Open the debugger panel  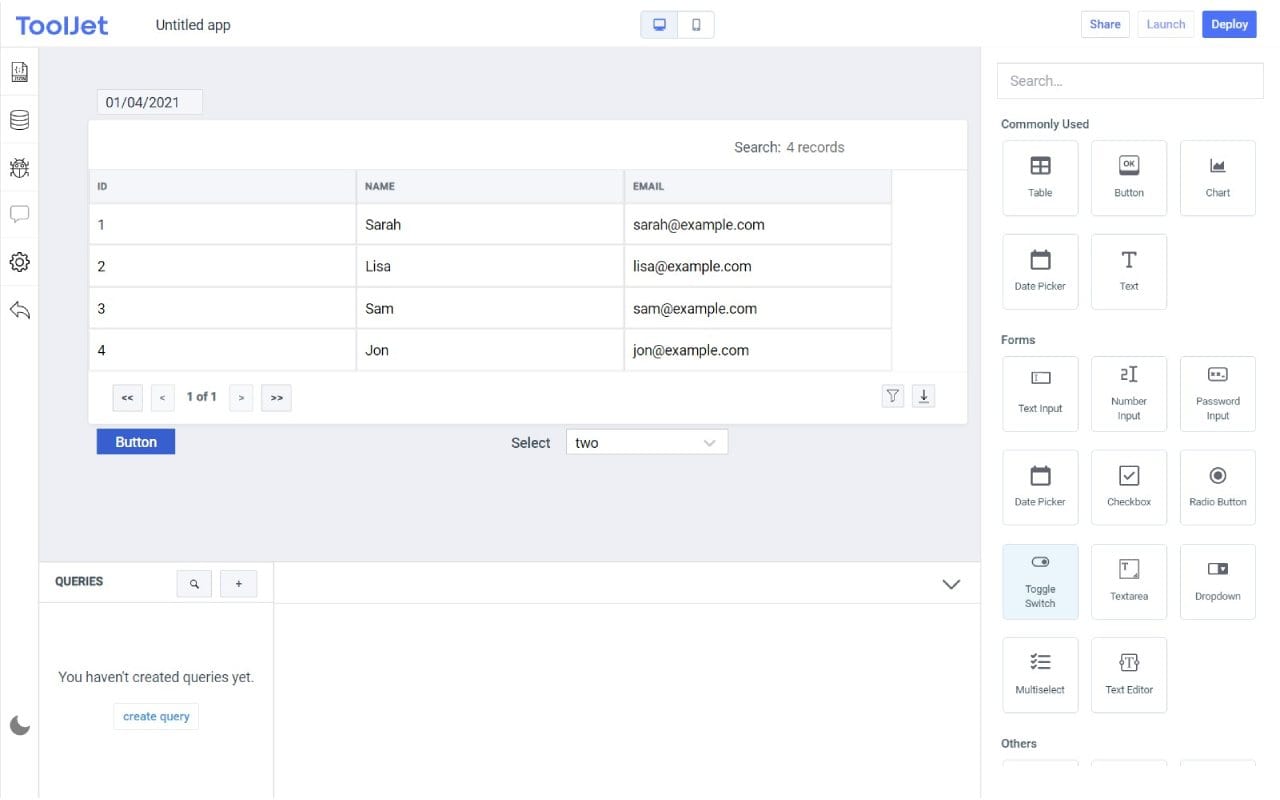19,167
